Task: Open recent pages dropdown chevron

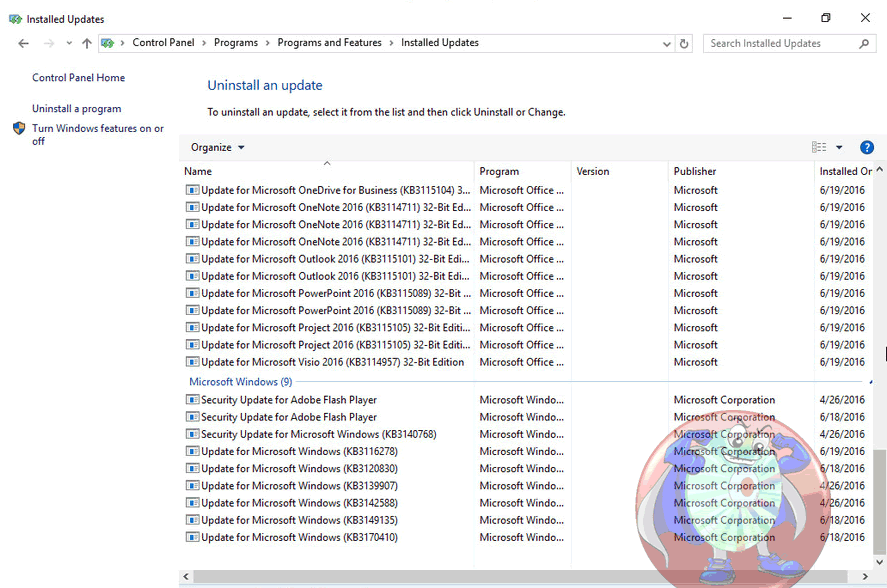Action: click(x=69, y=43)
